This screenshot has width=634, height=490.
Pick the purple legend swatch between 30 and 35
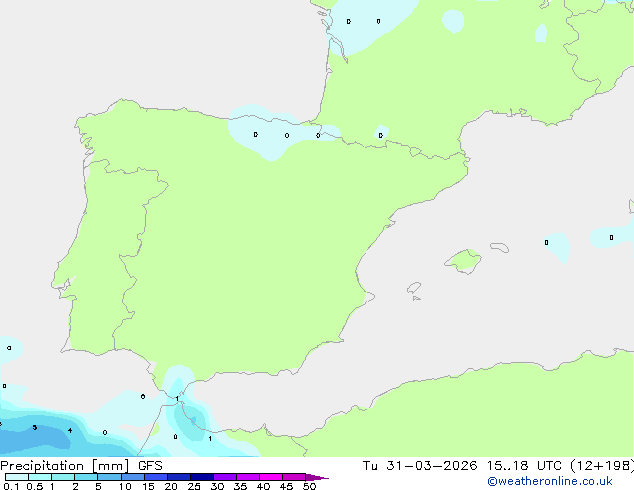[225, 477]
